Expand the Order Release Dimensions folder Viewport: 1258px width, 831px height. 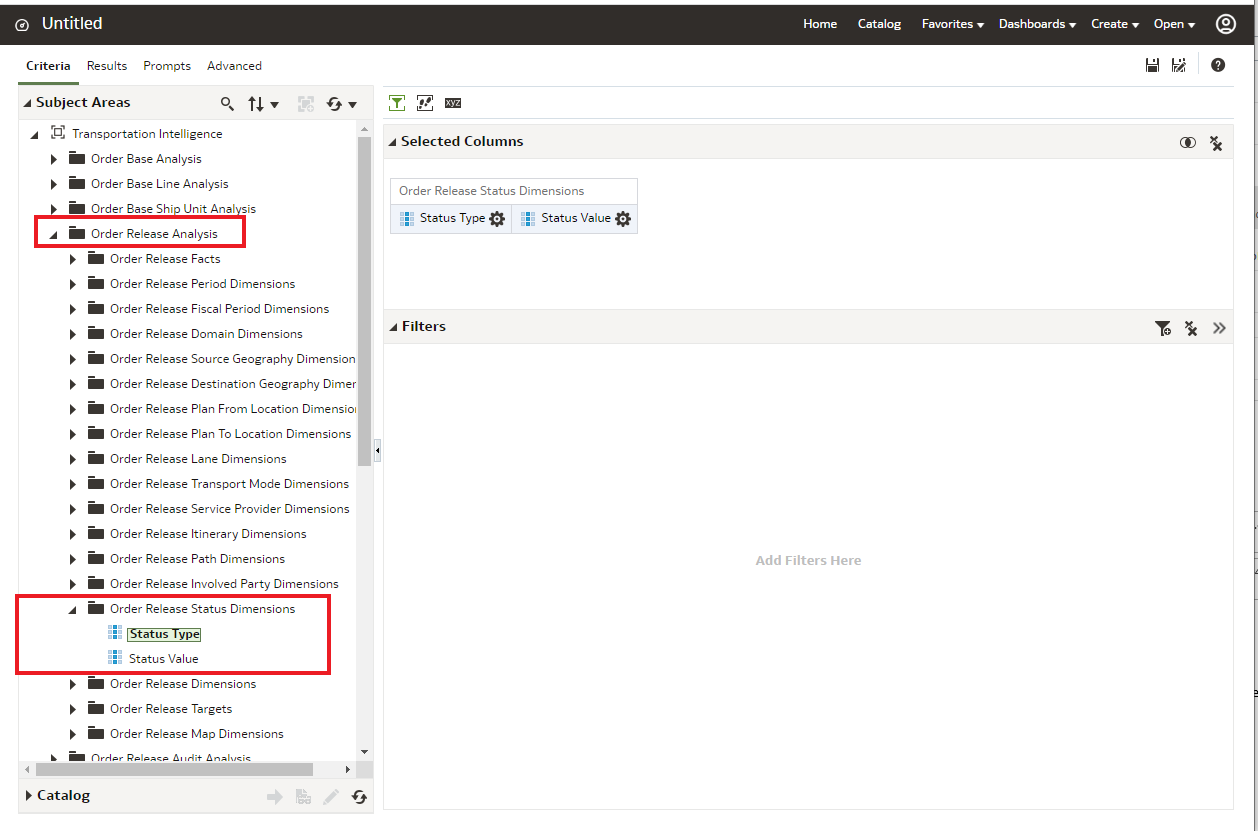[x=73, y=684]
